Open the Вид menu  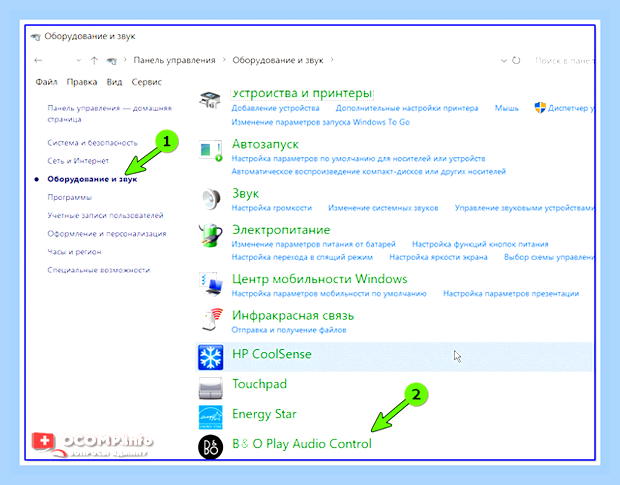pyautogui.click(x=114, y=82)
